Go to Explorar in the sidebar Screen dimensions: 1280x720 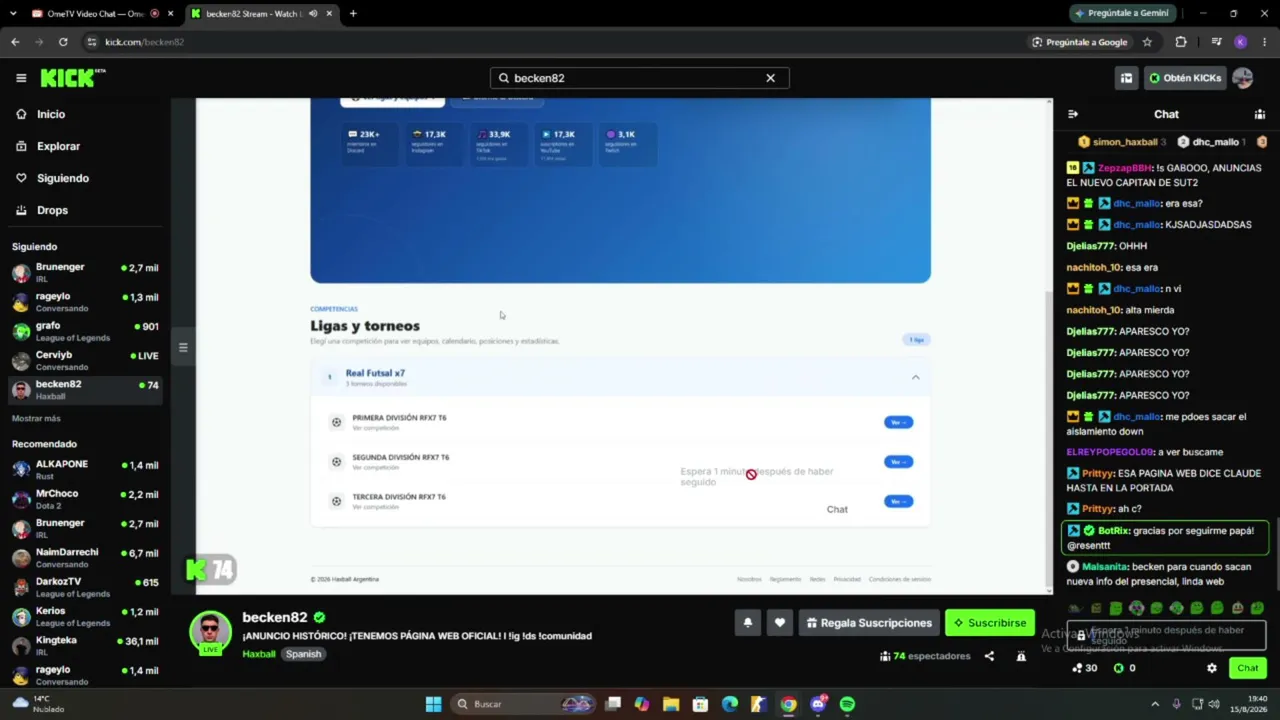[x=58, y=146]
